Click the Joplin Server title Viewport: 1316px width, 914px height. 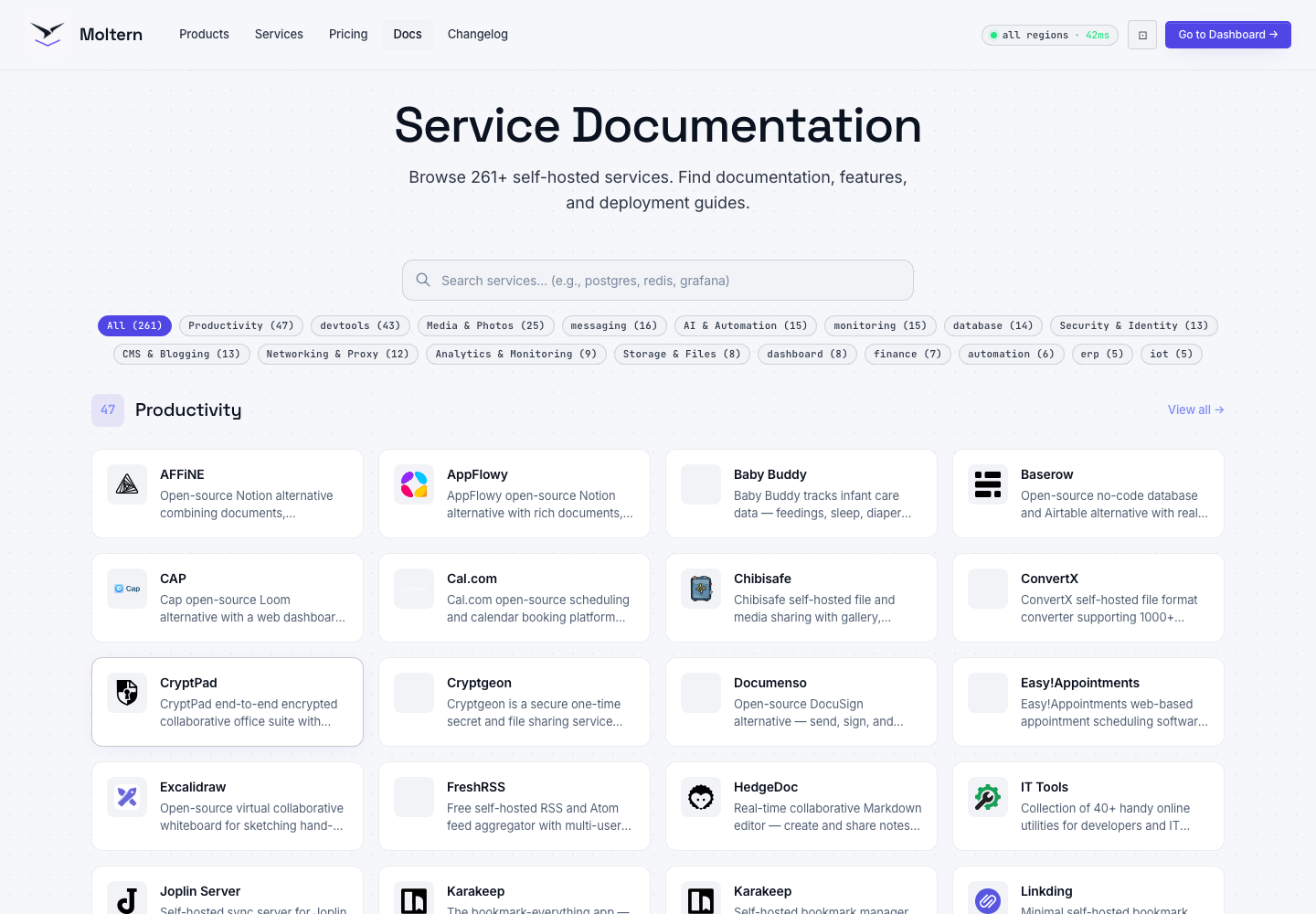200,891
